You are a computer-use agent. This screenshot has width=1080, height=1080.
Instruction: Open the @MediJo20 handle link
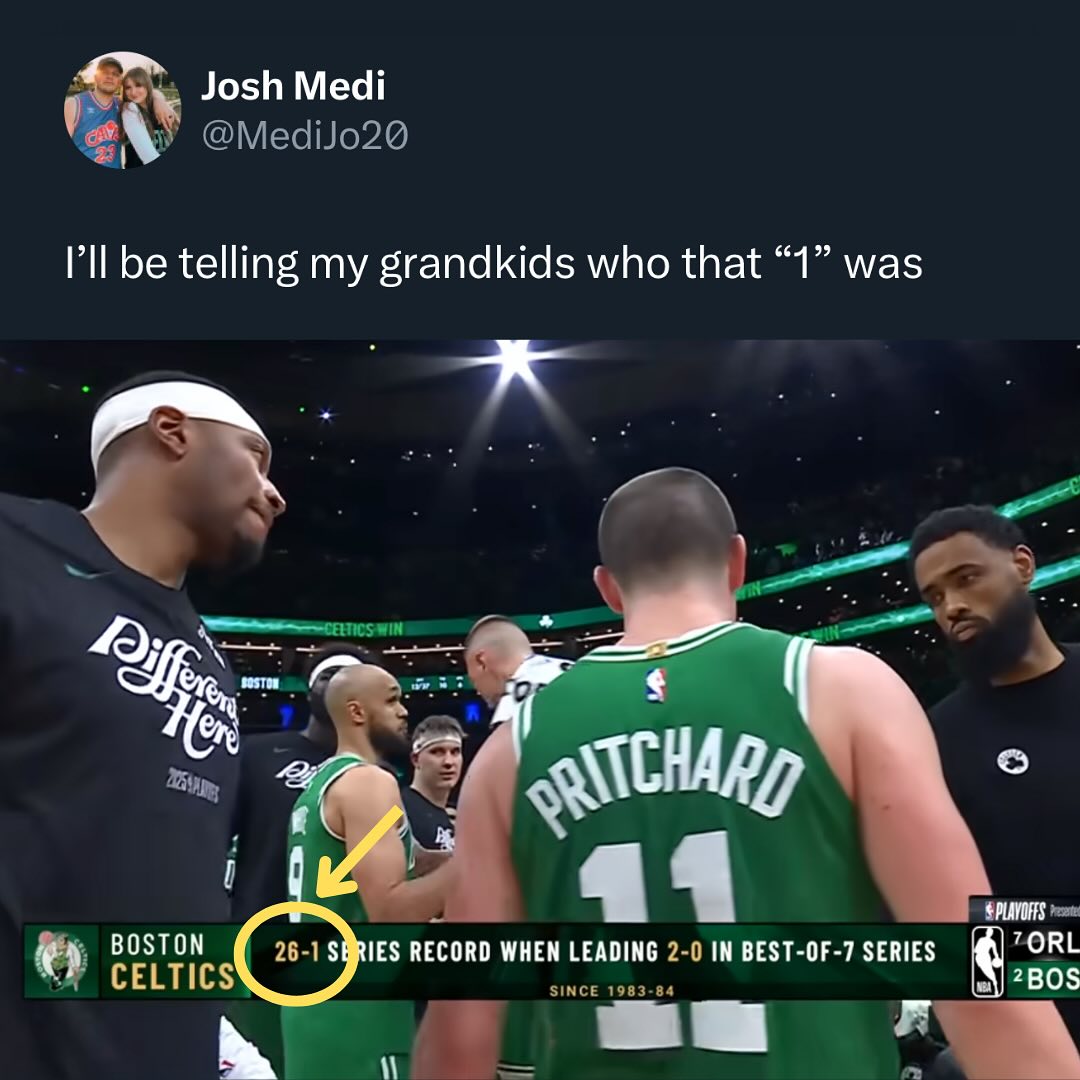(x=305, y=135)
